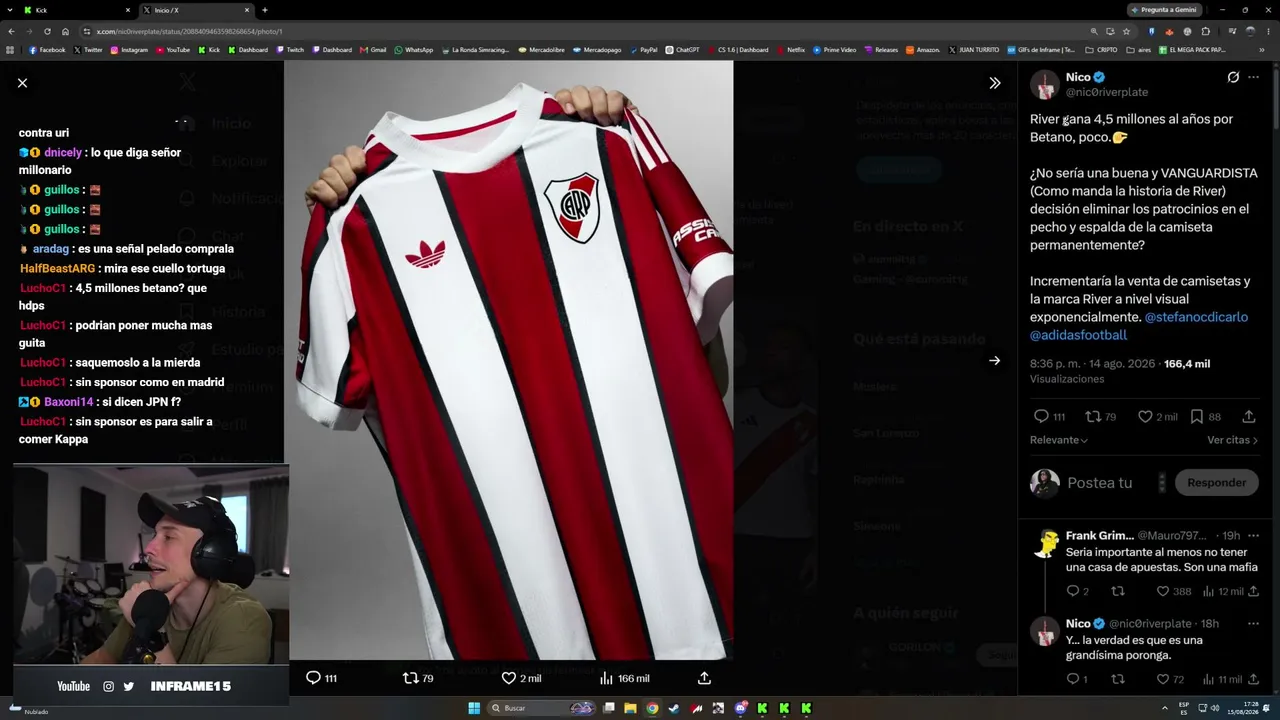
Task: Open Discord from the taskbar
Action: [740, 708]
